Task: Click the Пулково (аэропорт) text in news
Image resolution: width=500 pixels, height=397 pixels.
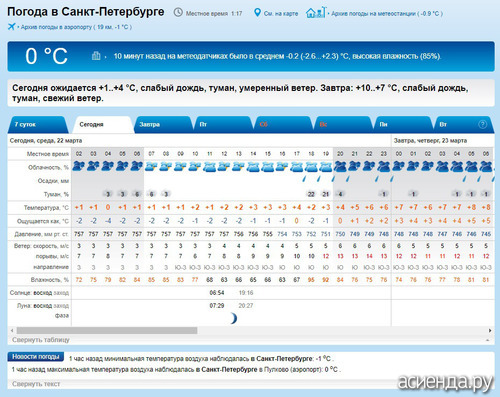Action: click(x=293, y=369)
